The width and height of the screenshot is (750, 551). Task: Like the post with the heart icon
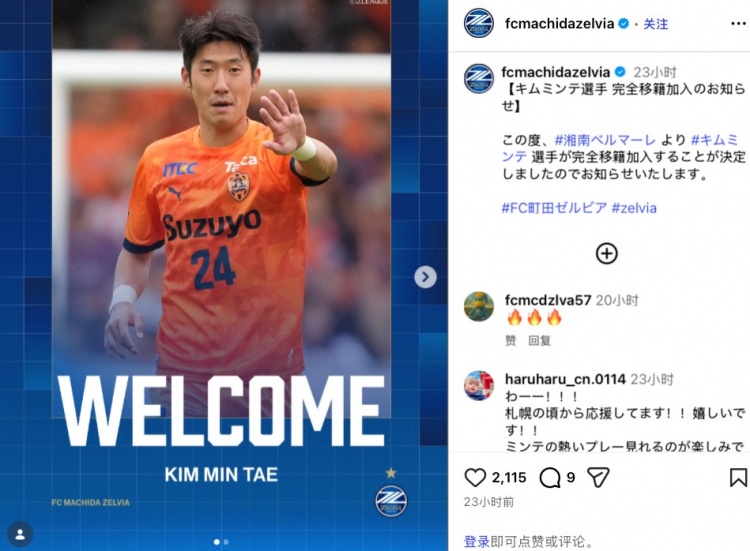475,477
